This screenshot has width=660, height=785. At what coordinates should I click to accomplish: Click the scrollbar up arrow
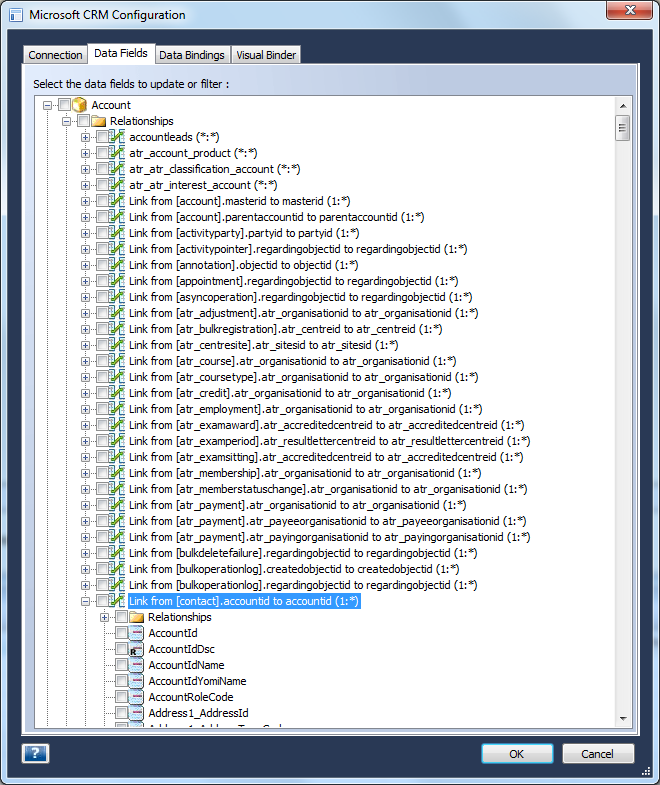623,106
